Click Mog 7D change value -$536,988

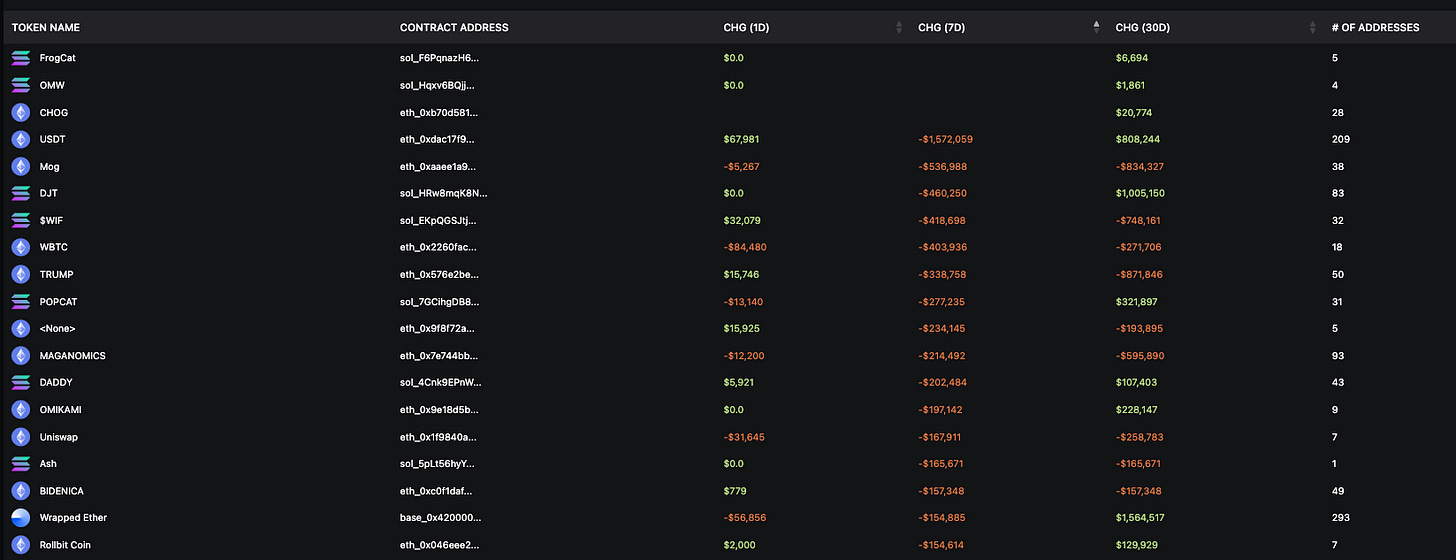[942, 166]
